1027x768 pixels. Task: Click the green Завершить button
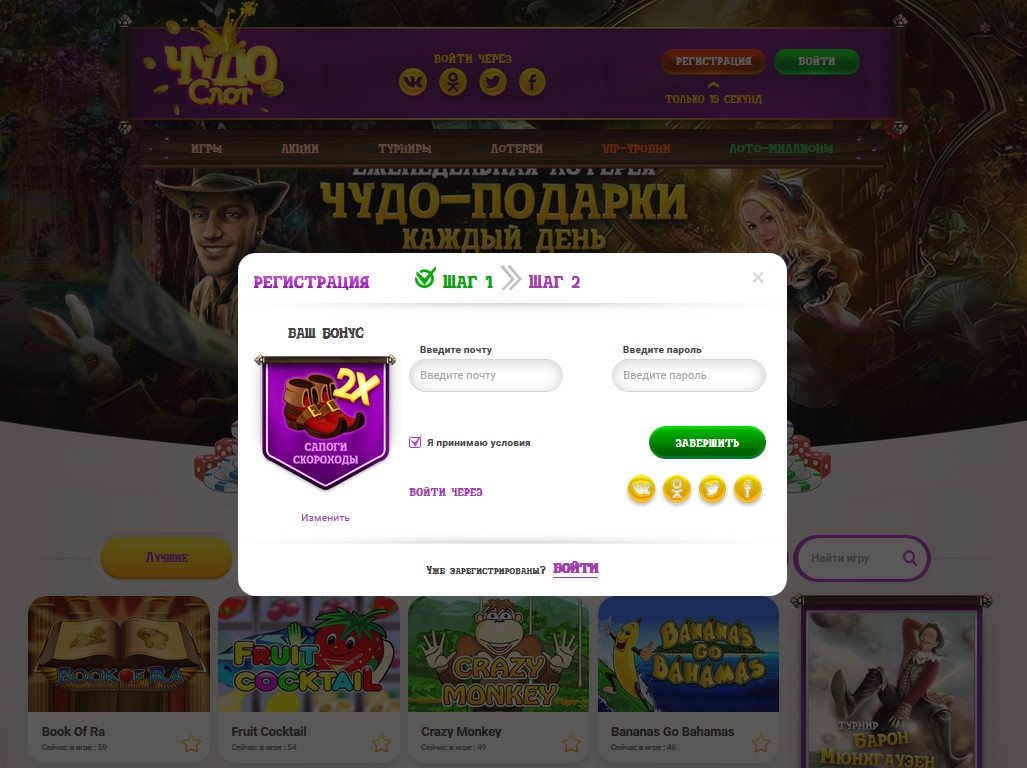pos(707,443)
